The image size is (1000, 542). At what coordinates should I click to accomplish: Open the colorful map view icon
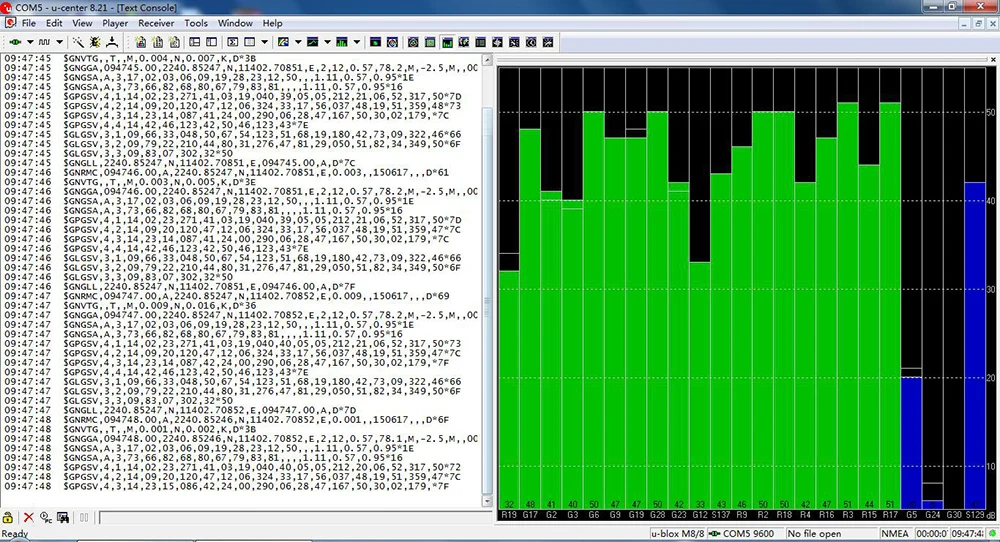click(x=283, y=42)
